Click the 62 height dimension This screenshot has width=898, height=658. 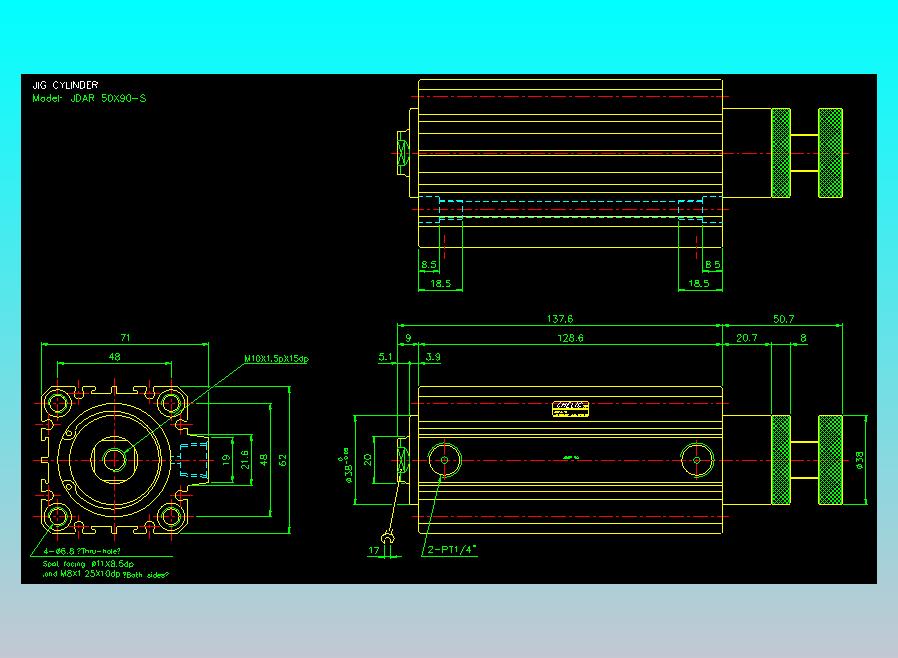[x=282, y=460]
